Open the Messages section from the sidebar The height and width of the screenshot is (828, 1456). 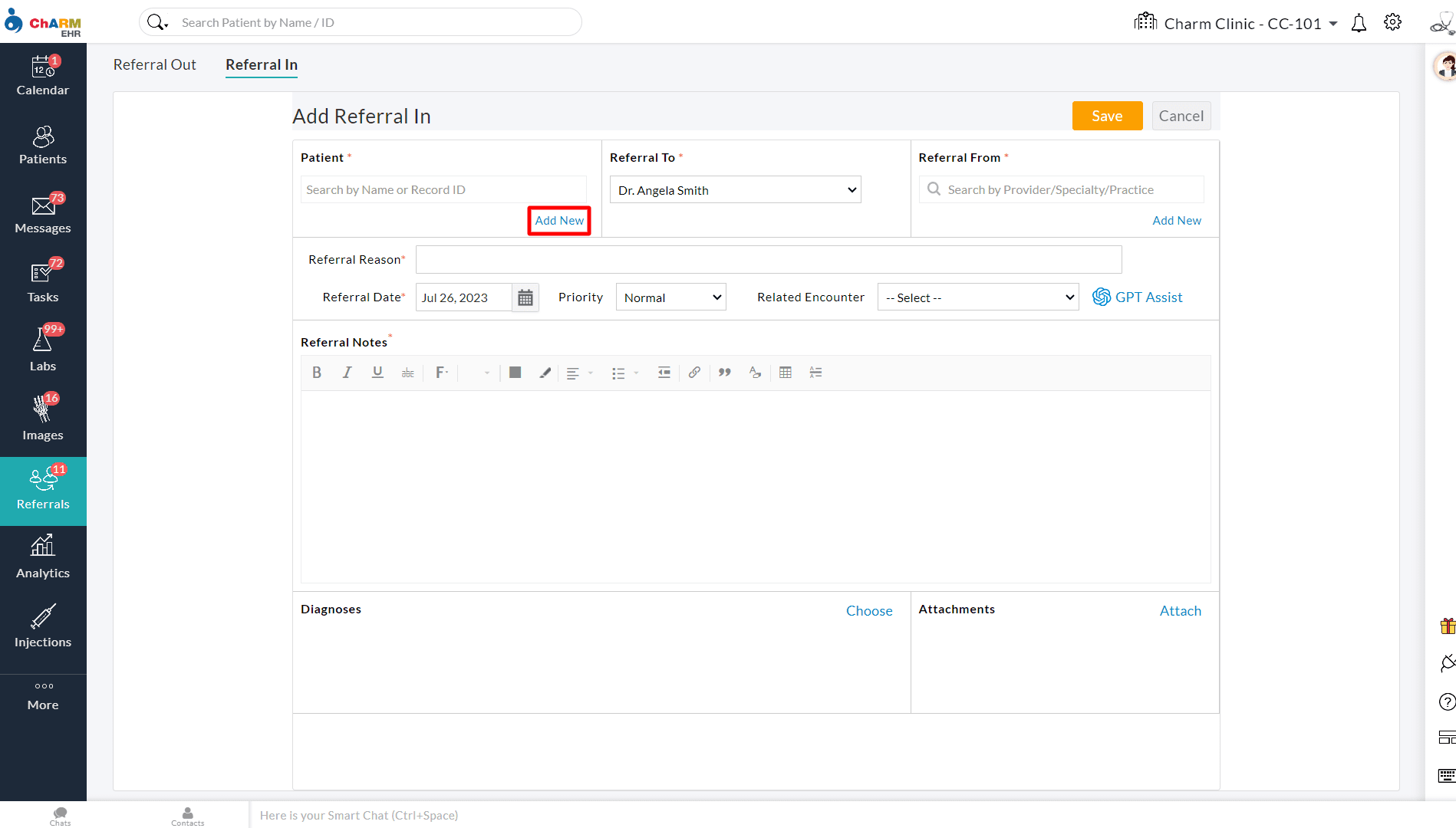pyautogui.click(x=42, y=209)
